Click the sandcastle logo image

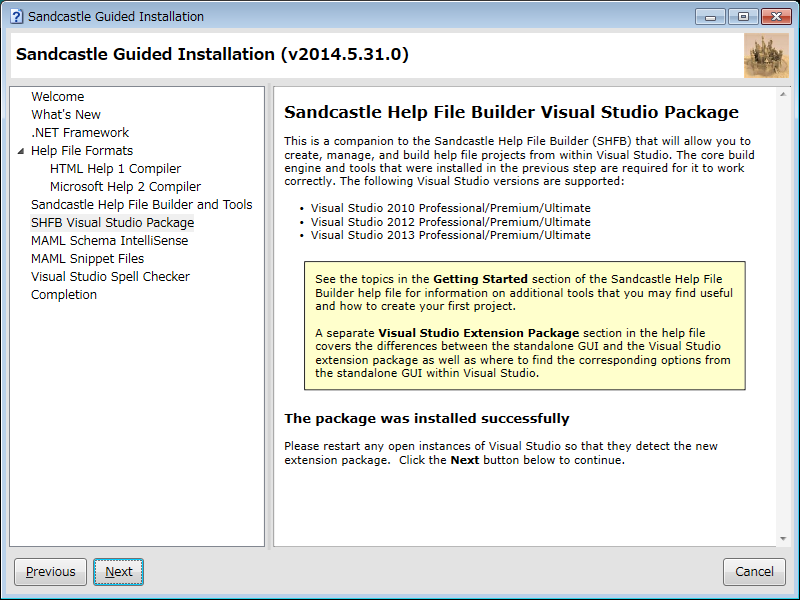(x=766, y=56)
